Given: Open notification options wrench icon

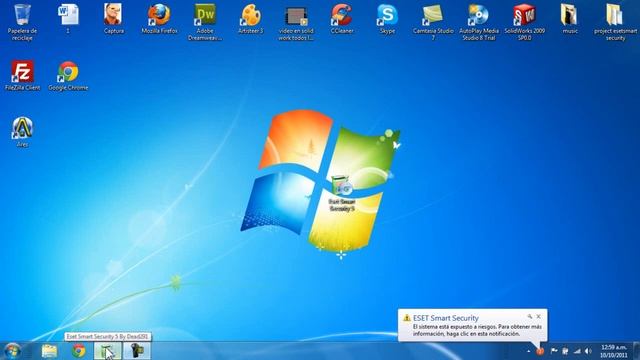Looking at the screenshot, I should (x=530, y=316).
